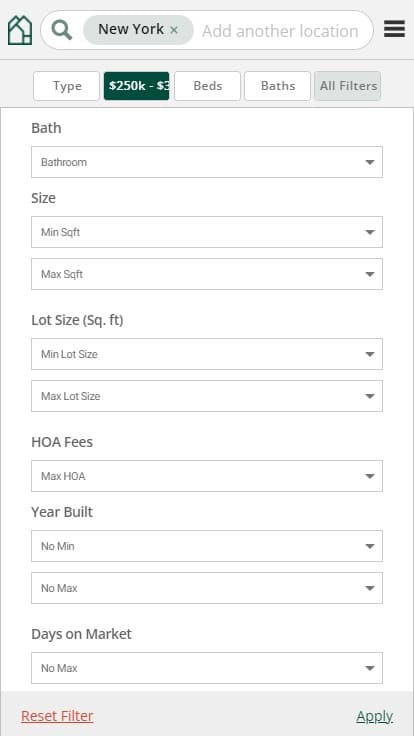This screenshot has width=414, height=736.
Task: Open the Baths filter
Action: 277,86
